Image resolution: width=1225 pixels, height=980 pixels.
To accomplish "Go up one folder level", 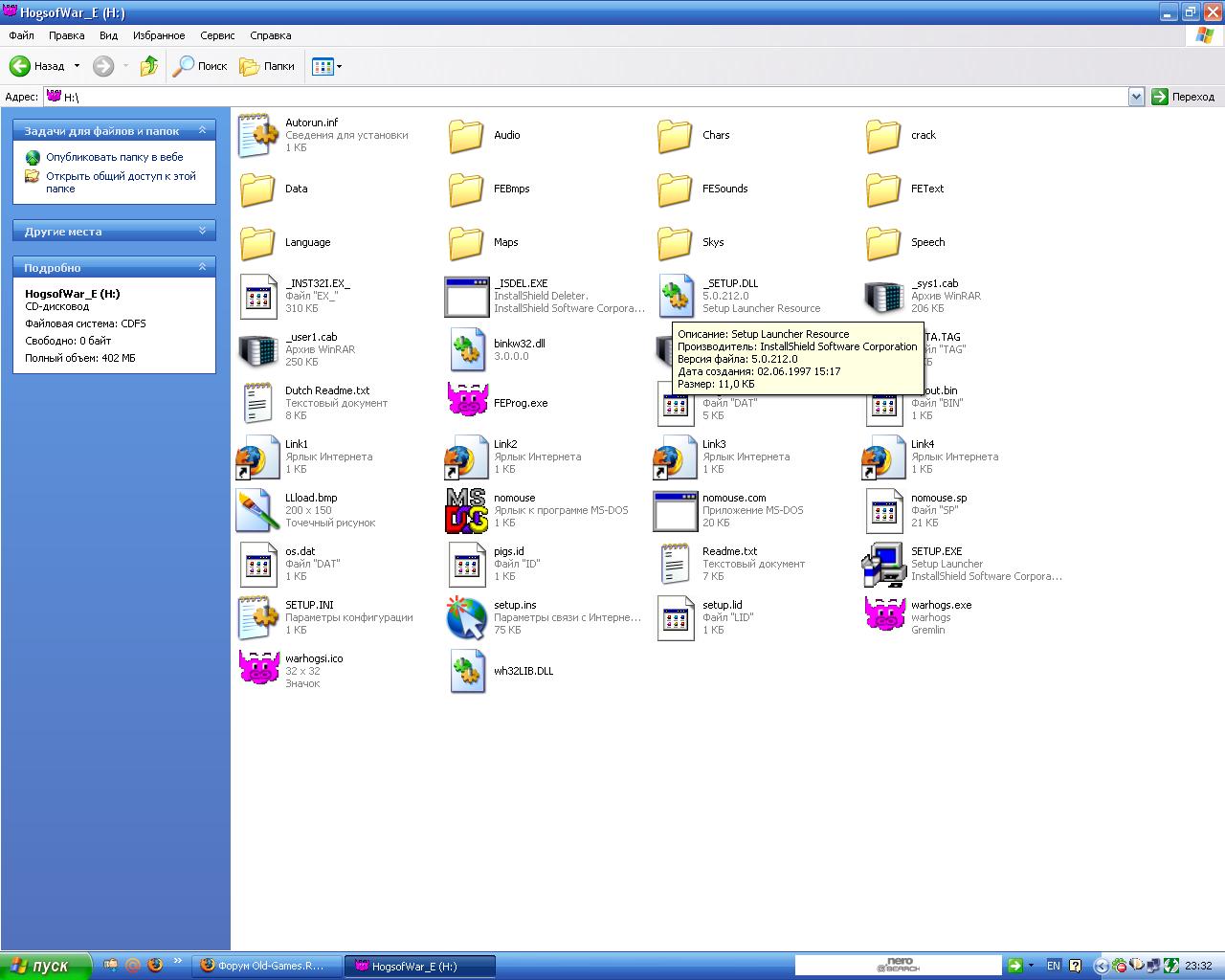I will (148, 66).
